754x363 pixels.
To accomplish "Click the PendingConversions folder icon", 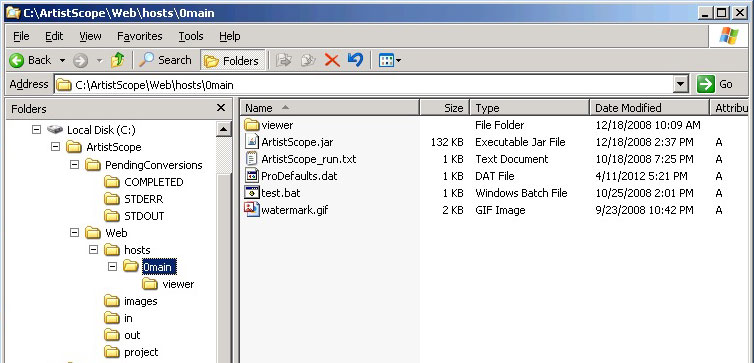I will click(x=92, y=165).
